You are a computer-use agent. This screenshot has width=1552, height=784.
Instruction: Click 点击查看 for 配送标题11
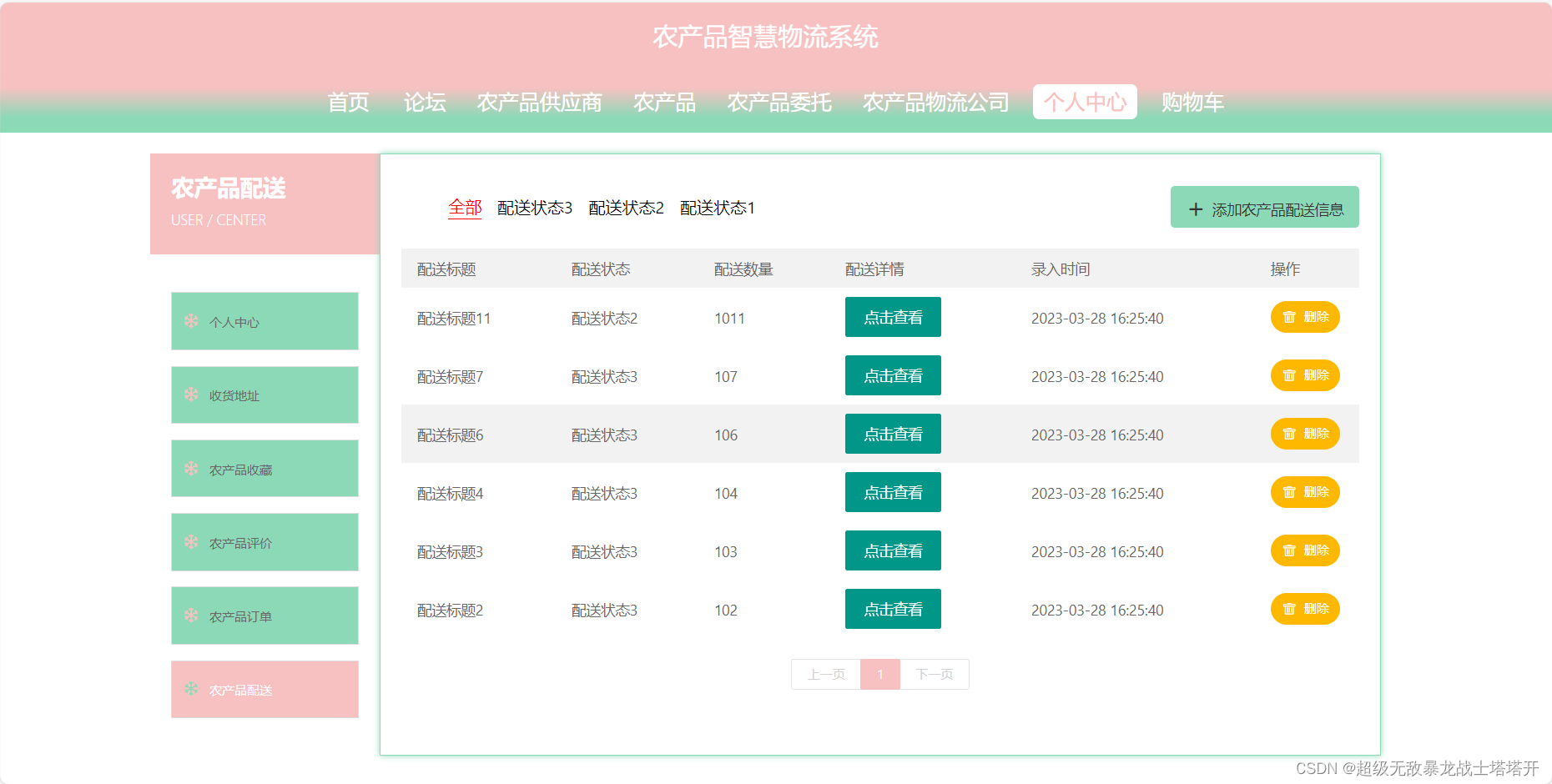(893, 317)
